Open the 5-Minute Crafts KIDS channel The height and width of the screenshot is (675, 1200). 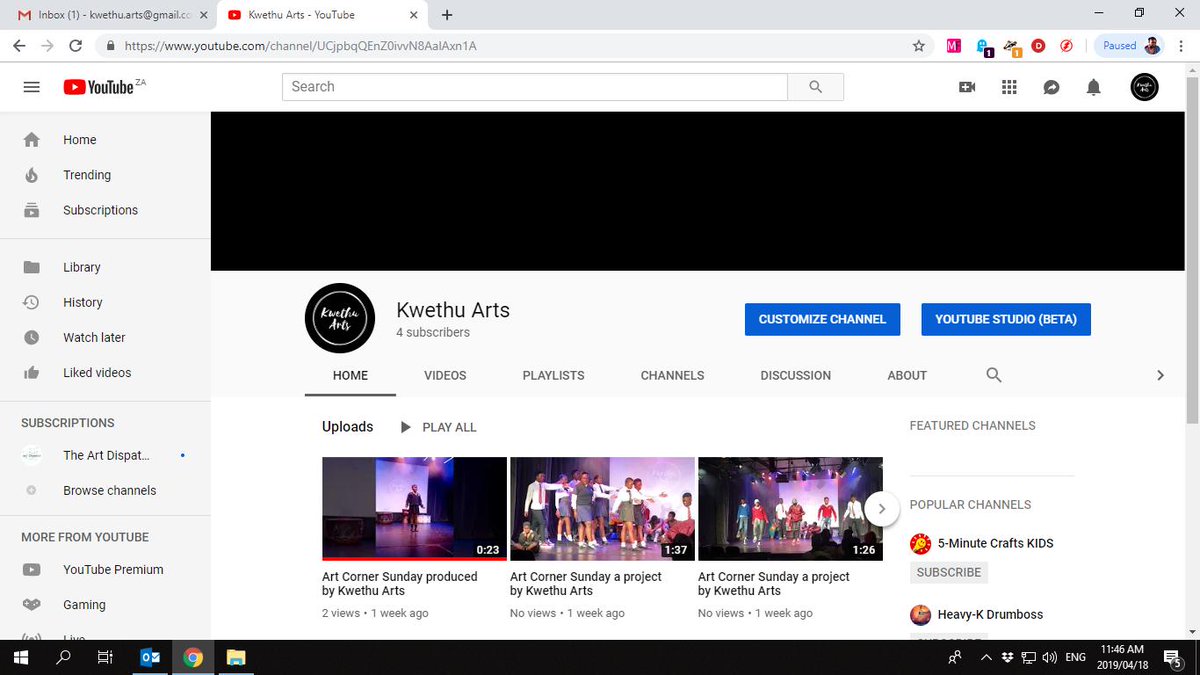click(x=995, y=544)
